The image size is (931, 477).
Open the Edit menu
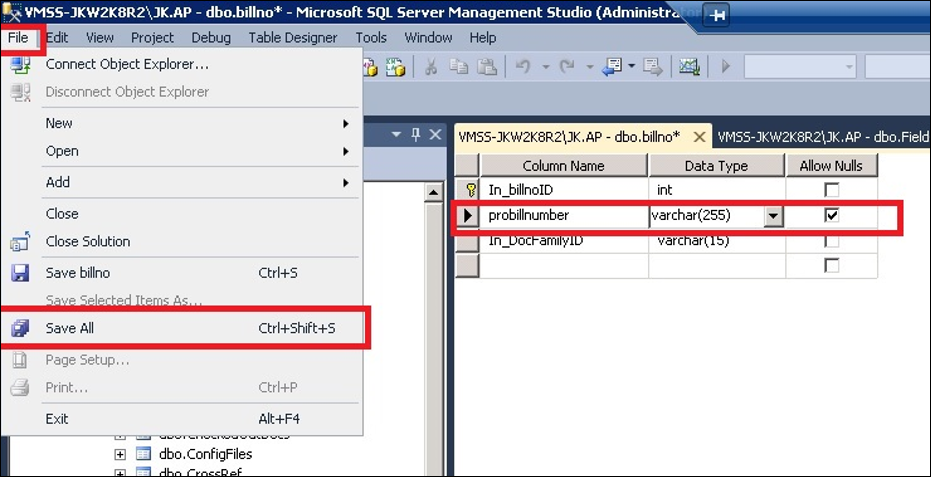pos(57,37)
